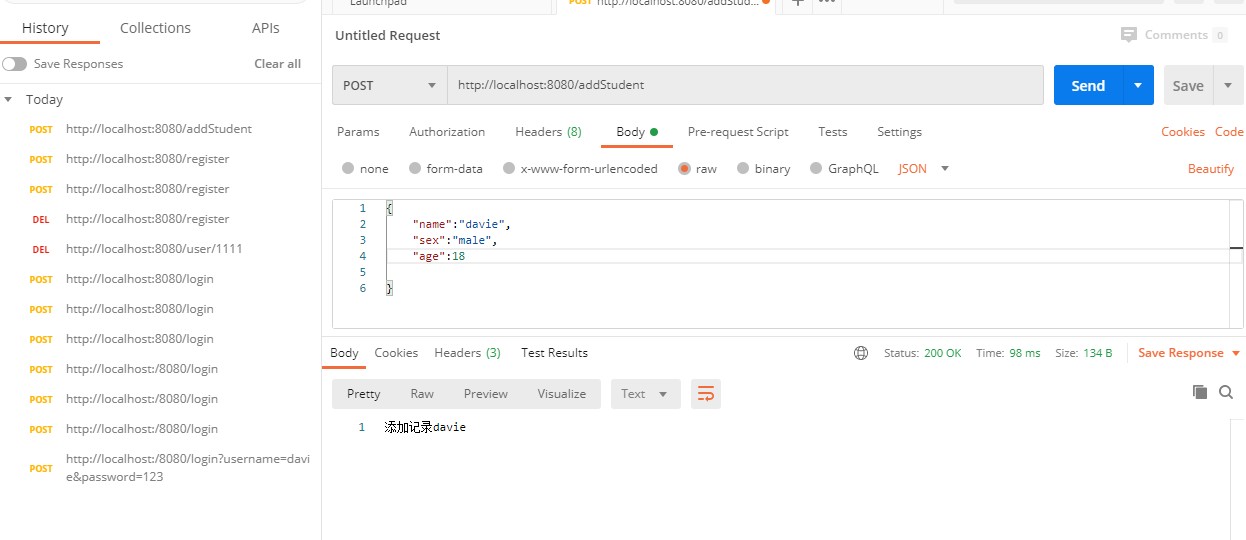This screenshot has height=540, width=1246.
Task: Open the Cookies link near Code
Action: (1183, 132)
